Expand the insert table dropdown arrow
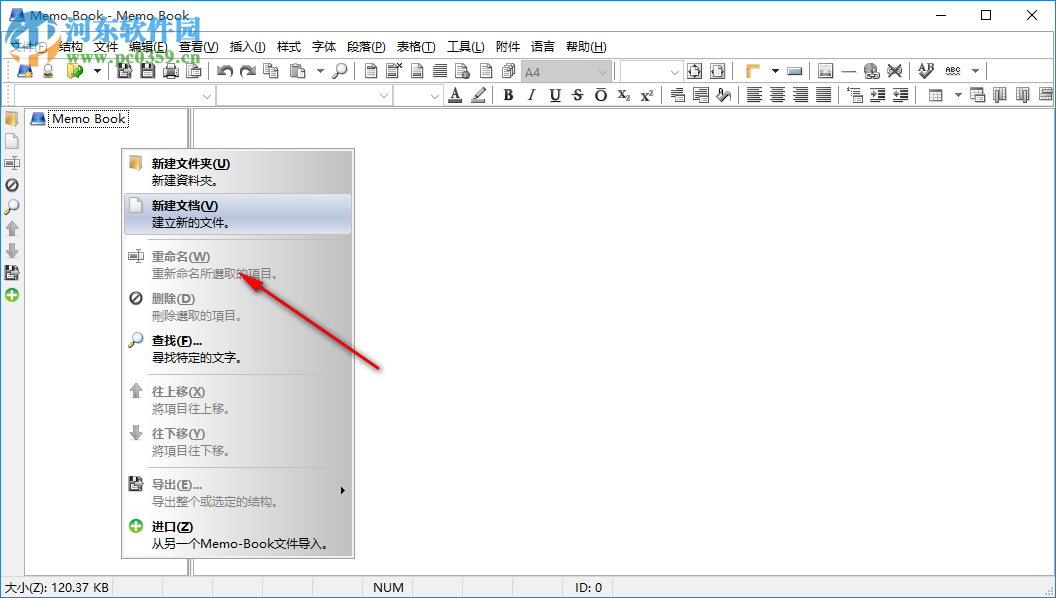The image size is (1056, 598). (x=958, y=95)
